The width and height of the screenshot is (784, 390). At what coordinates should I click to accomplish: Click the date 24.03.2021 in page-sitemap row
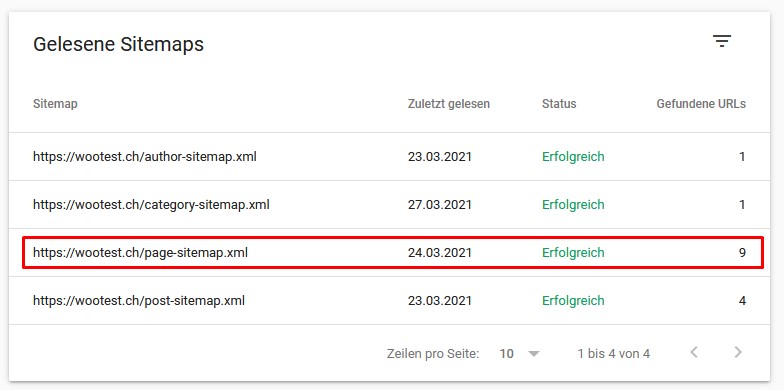440,252
